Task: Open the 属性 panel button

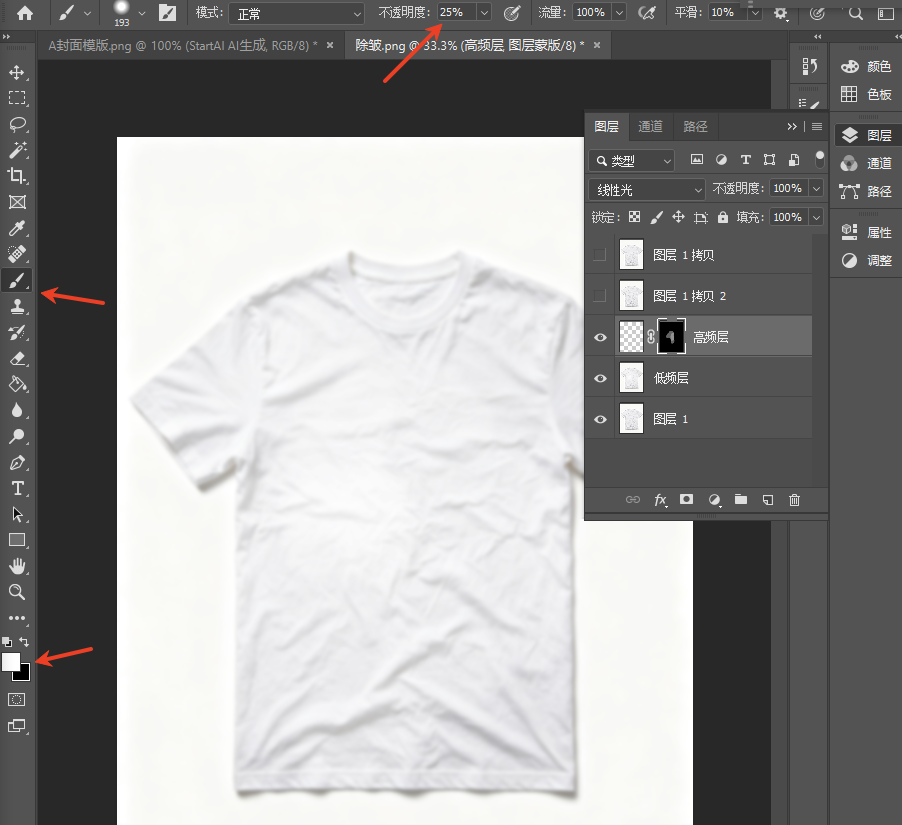Action: tap(866, 232)
